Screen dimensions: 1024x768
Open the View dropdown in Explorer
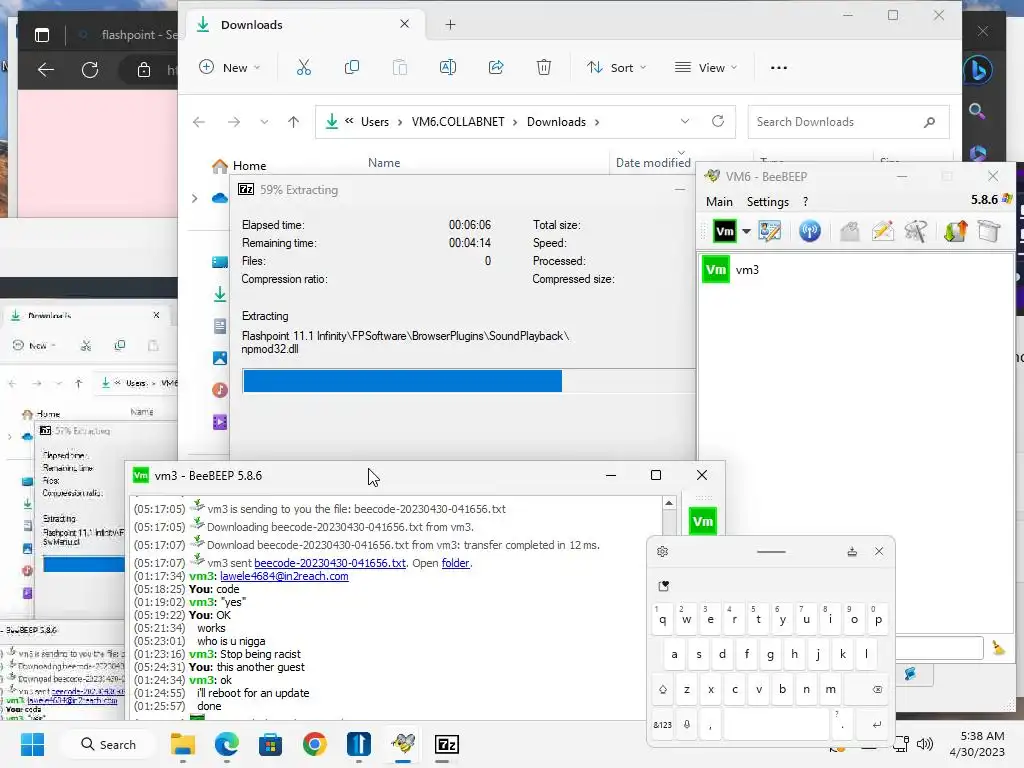tap(706, 67)
